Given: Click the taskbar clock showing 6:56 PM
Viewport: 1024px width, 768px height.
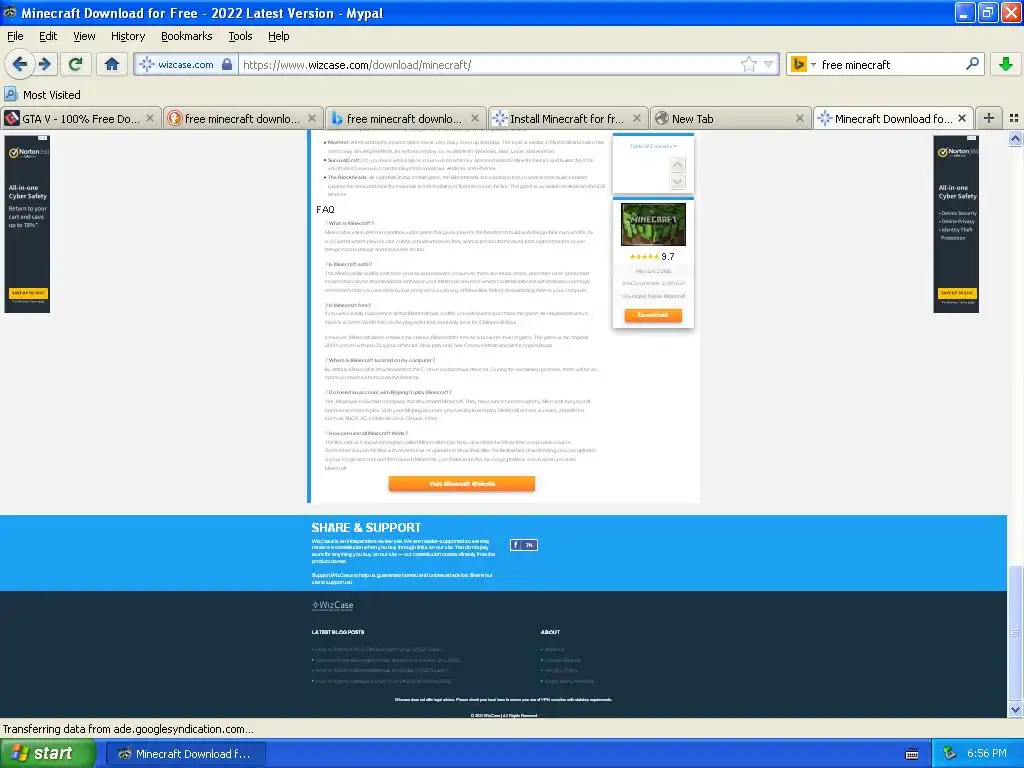Looking at the screenshot, I should coord(986,754).
